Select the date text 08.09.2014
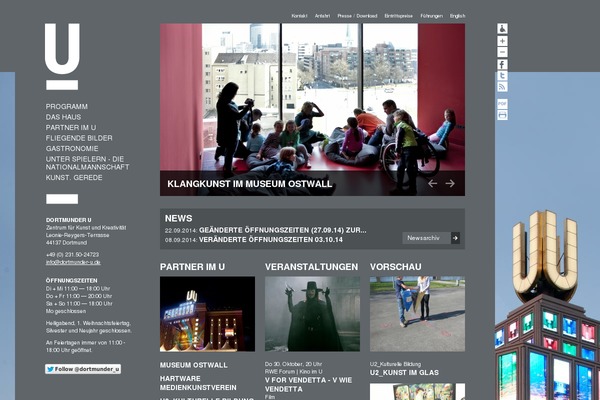The width and height of the screenshot is (600, 400). point(181,240)
